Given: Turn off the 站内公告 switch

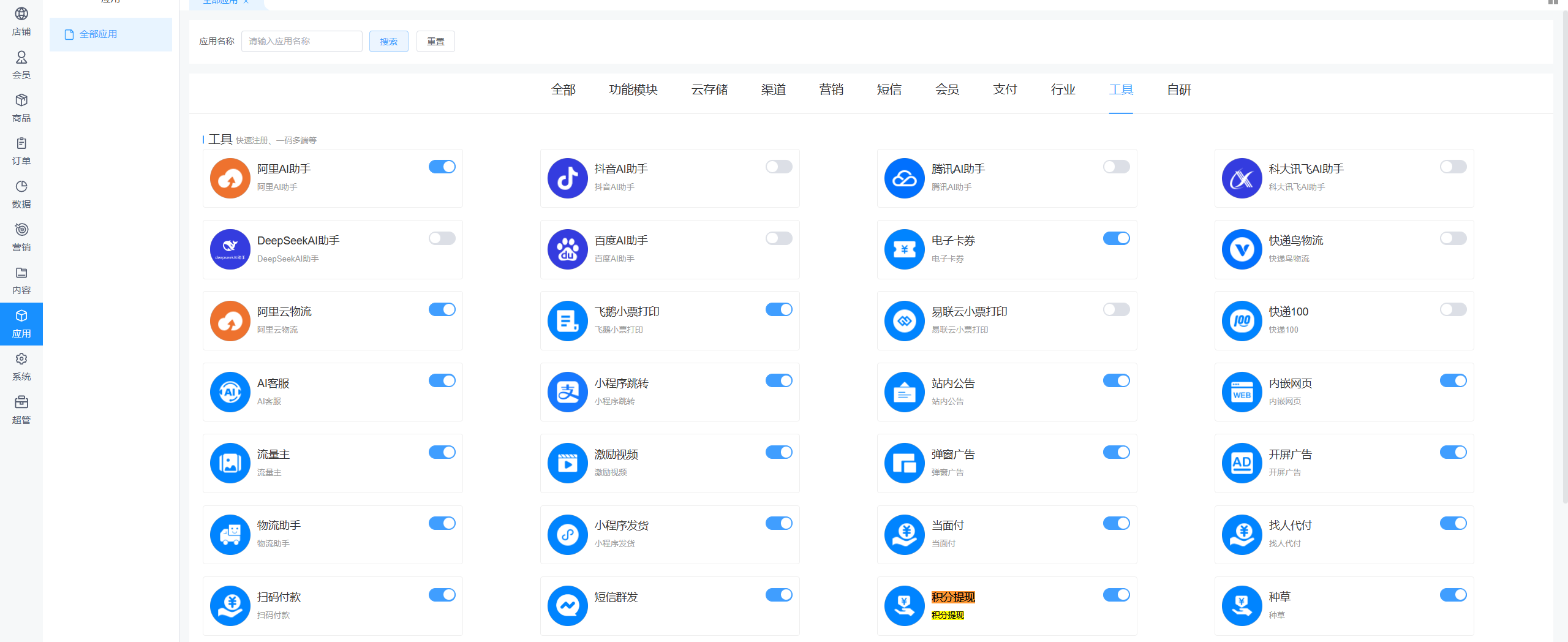Looking at the screenshot, I should (x=1117, y=380).
